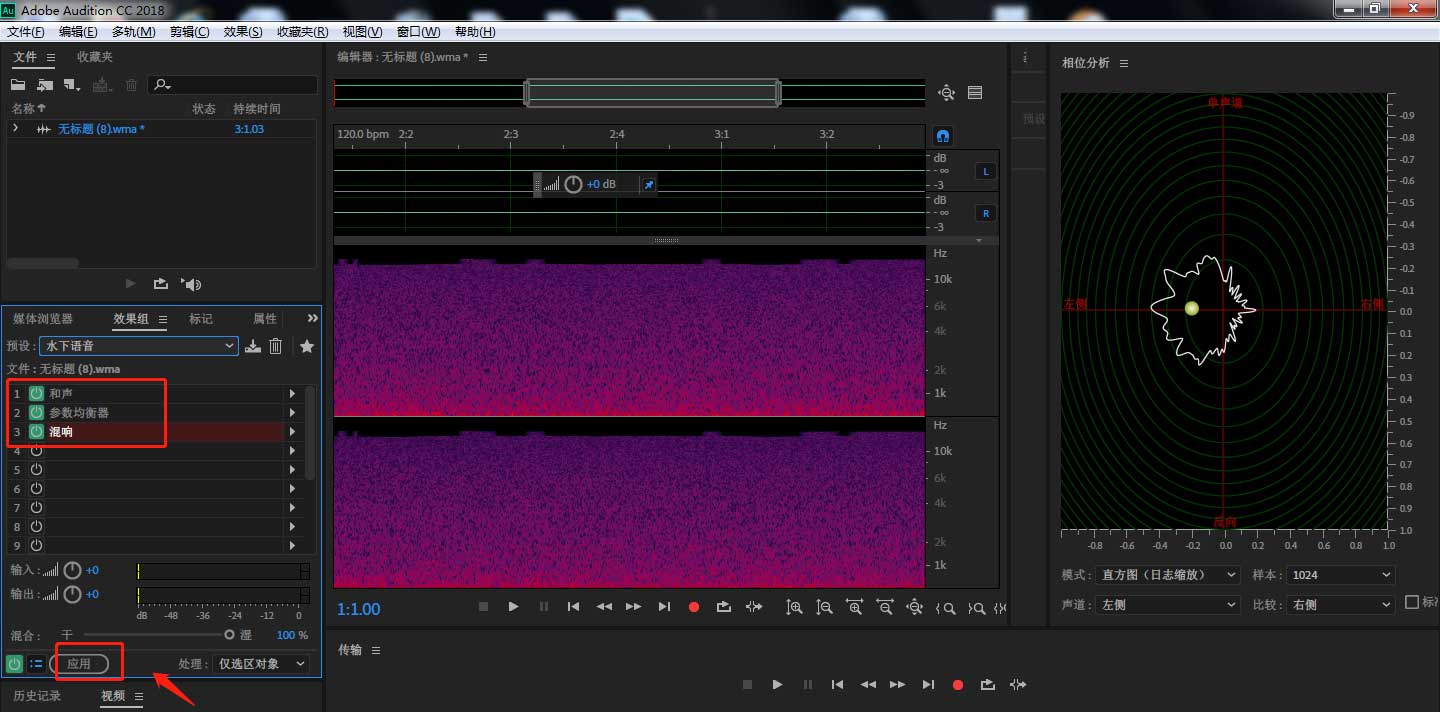Delete the current effects preset via trash icon
Image resolution: width=1440 pixels, height=712 pixels.
pos(276,346)
